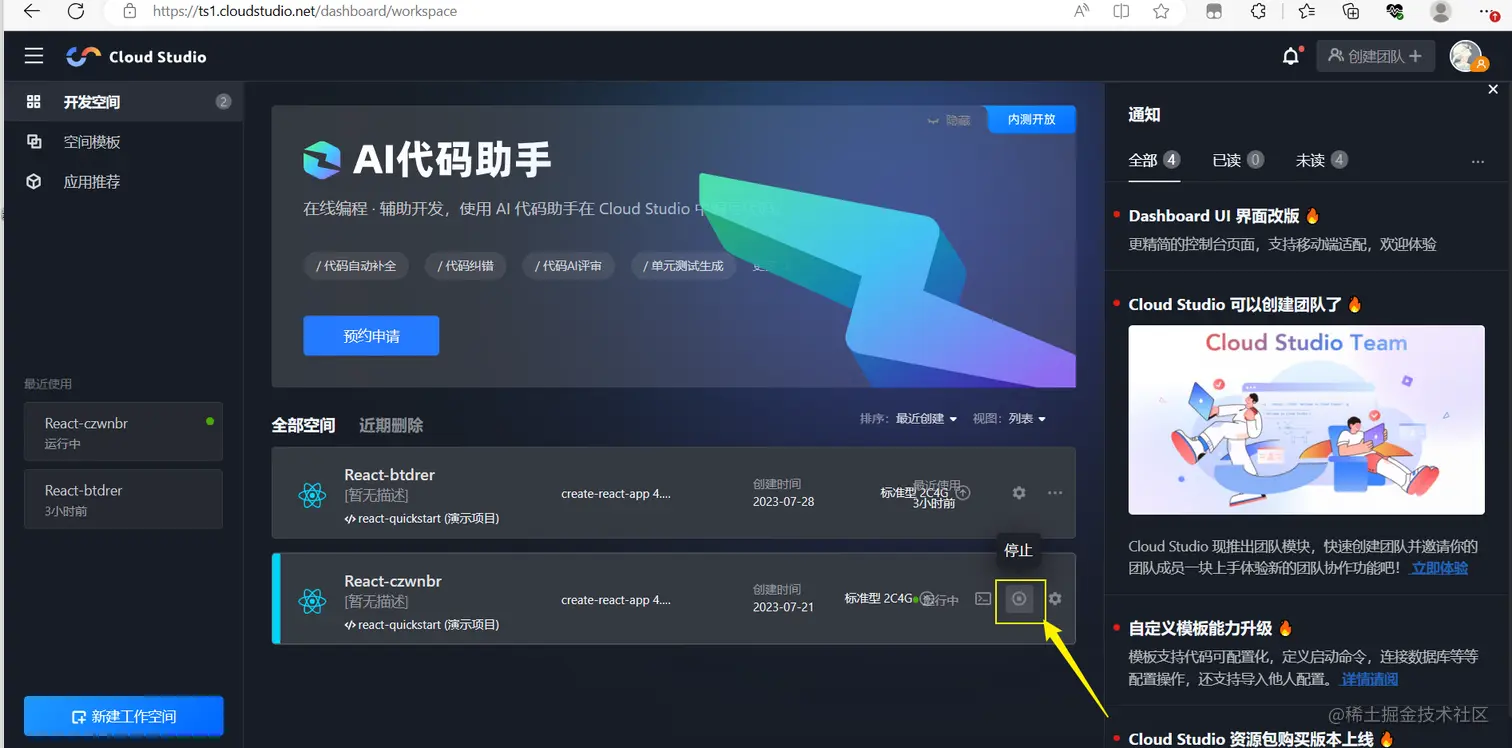The image size is (1512, 748).
Task: Click the React-czwnbr workspace title in list
Action: click(393, 580)
